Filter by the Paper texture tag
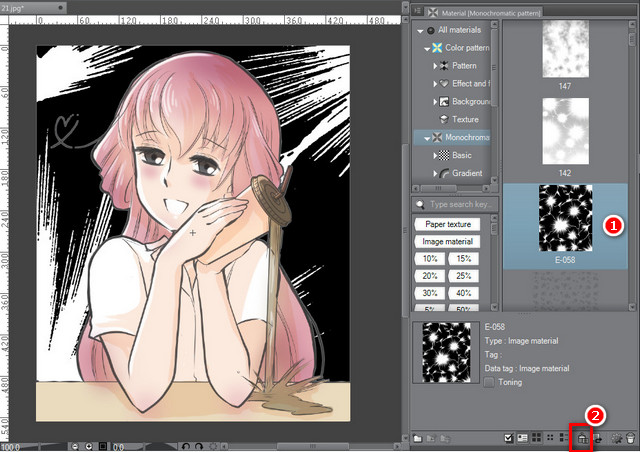640x452 pixels. pyautogui.click(x=447, y=224)
